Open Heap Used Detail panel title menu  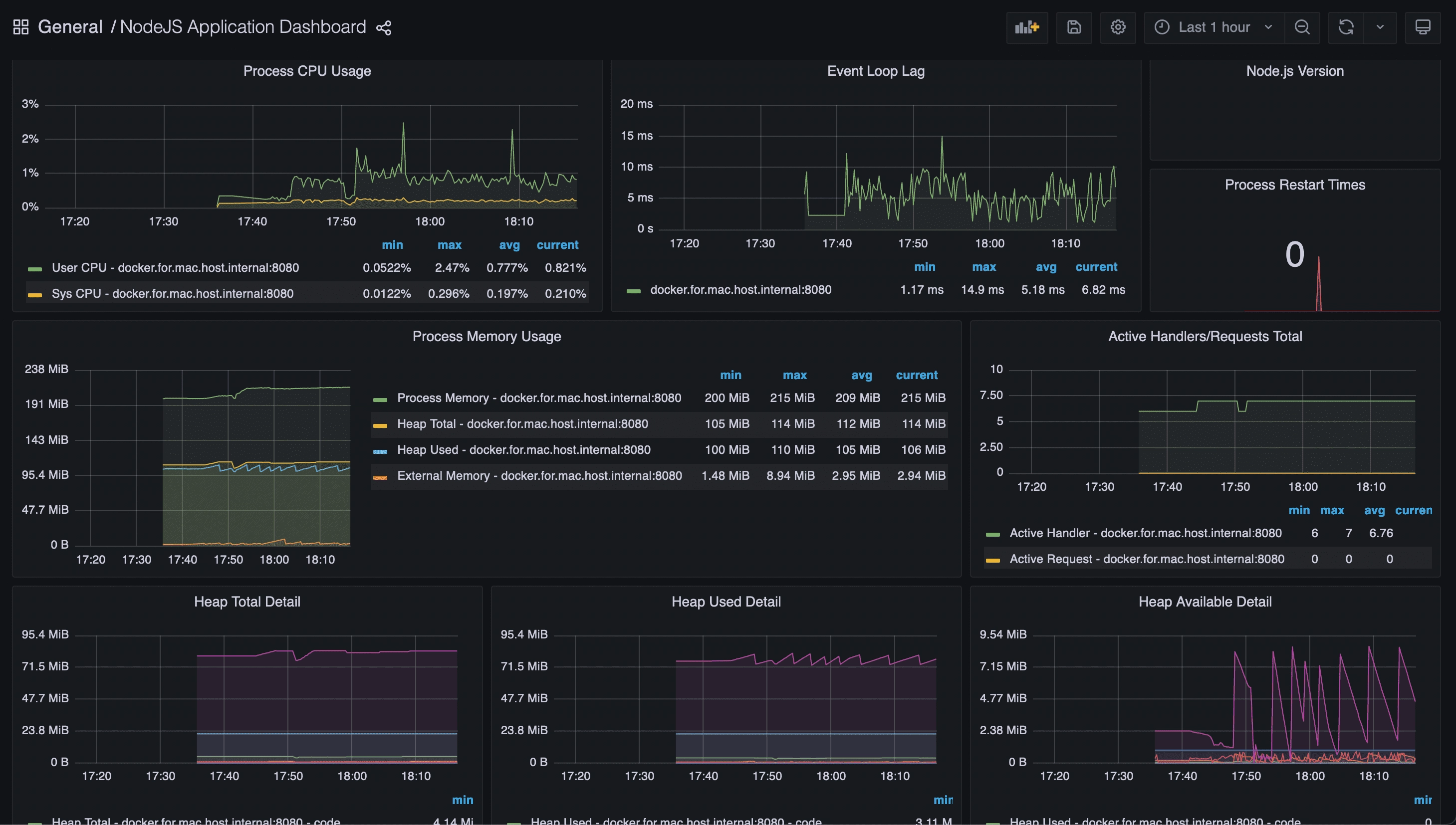(x=726, y=601)
